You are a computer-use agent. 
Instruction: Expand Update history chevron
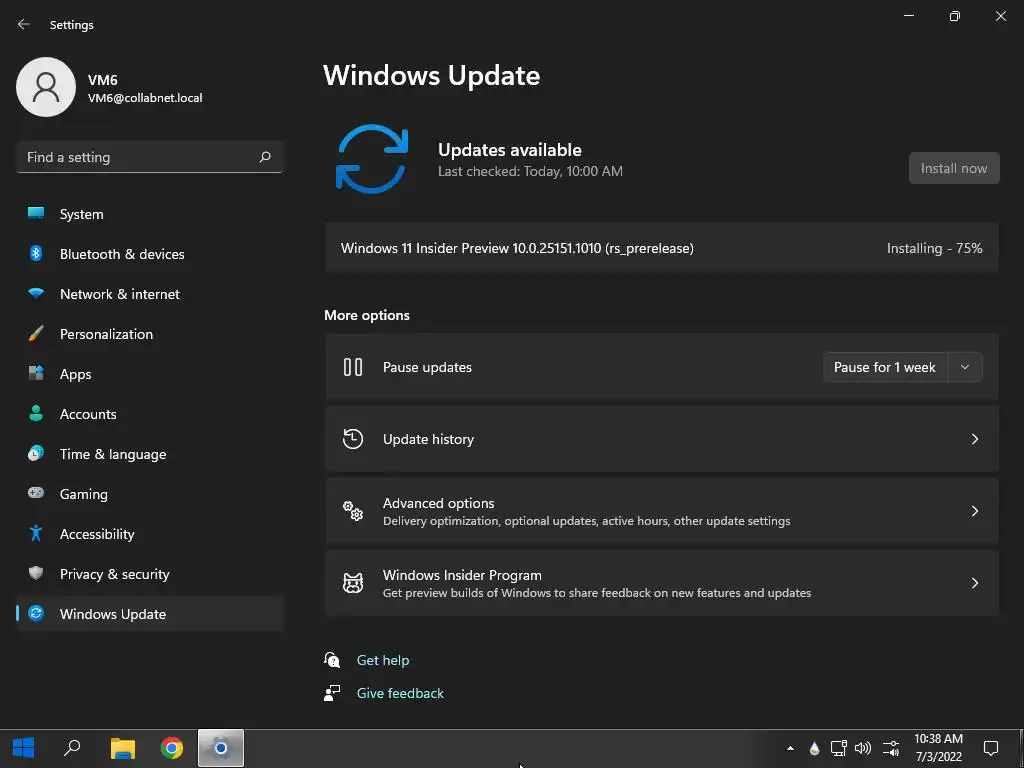point(974,439)
